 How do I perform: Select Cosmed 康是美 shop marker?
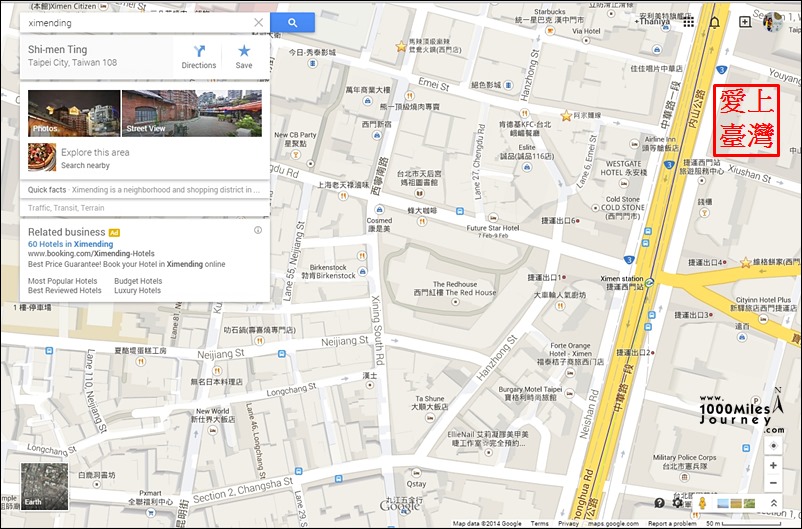(379, 209)
